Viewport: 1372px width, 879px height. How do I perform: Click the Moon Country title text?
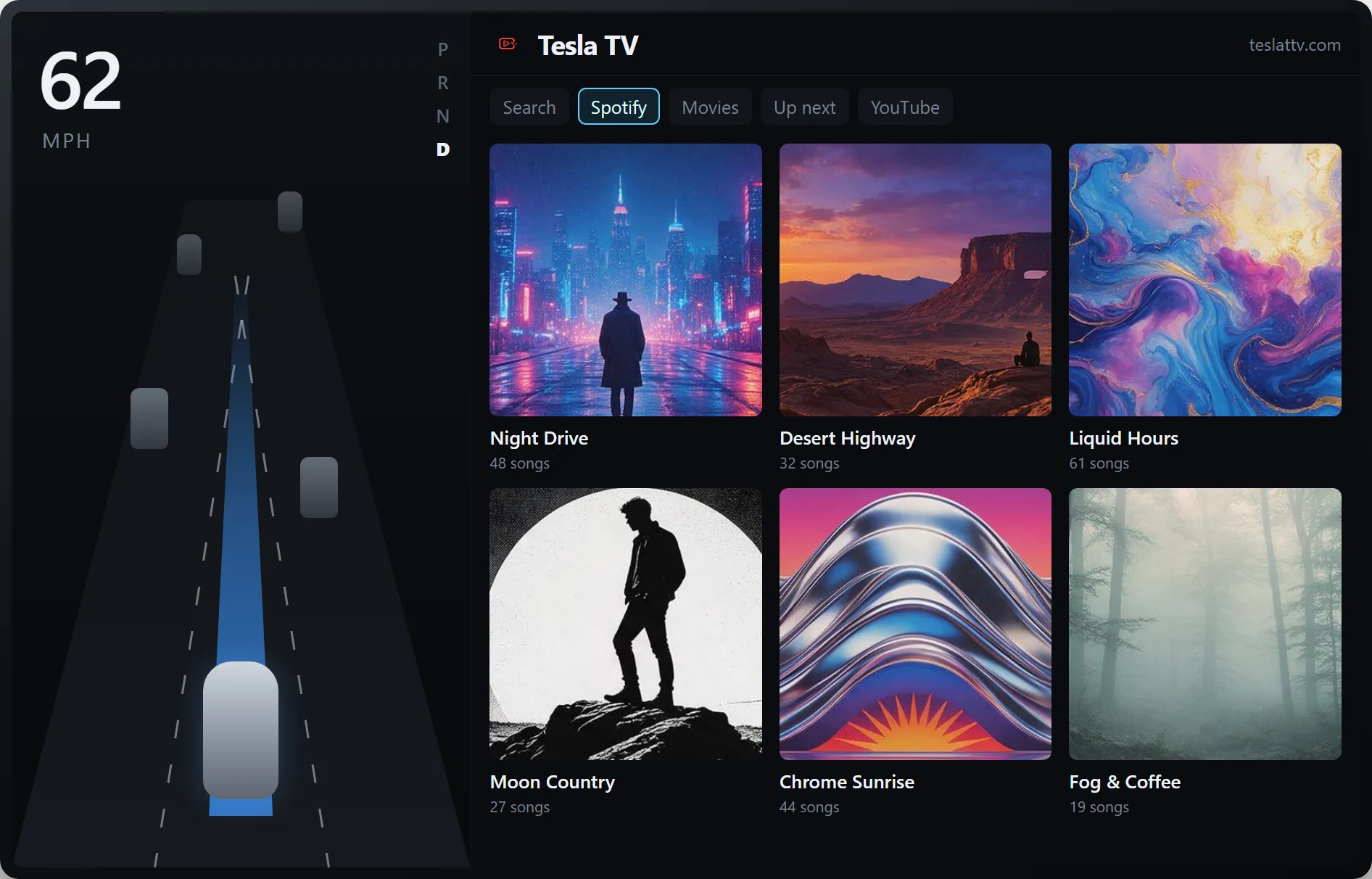pyautogui.click(x=552, y=782)
